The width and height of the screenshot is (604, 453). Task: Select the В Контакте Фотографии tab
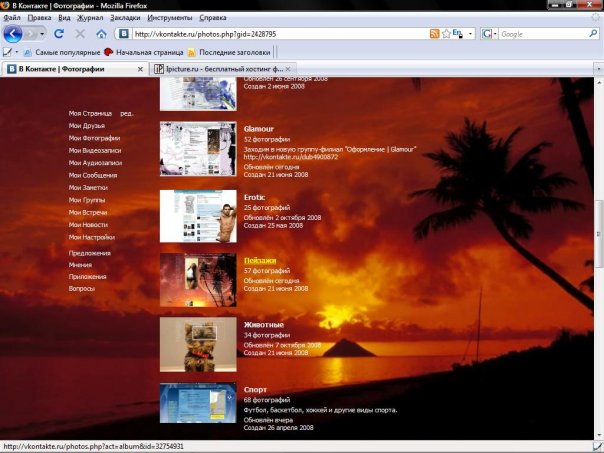pyautogui.click(x=75, y=69)
